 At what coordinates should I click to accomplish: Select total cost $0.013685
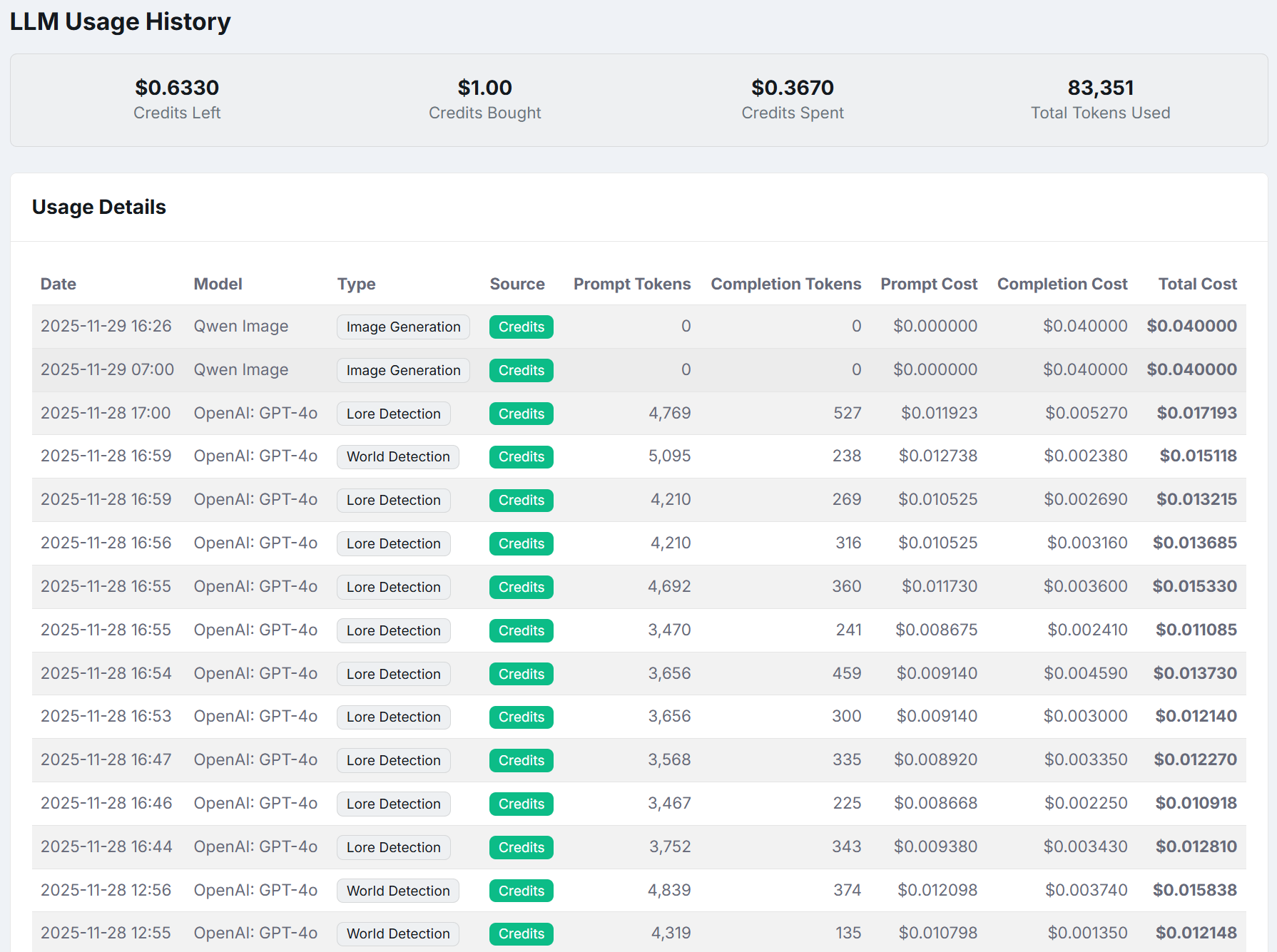(1195, 543)
